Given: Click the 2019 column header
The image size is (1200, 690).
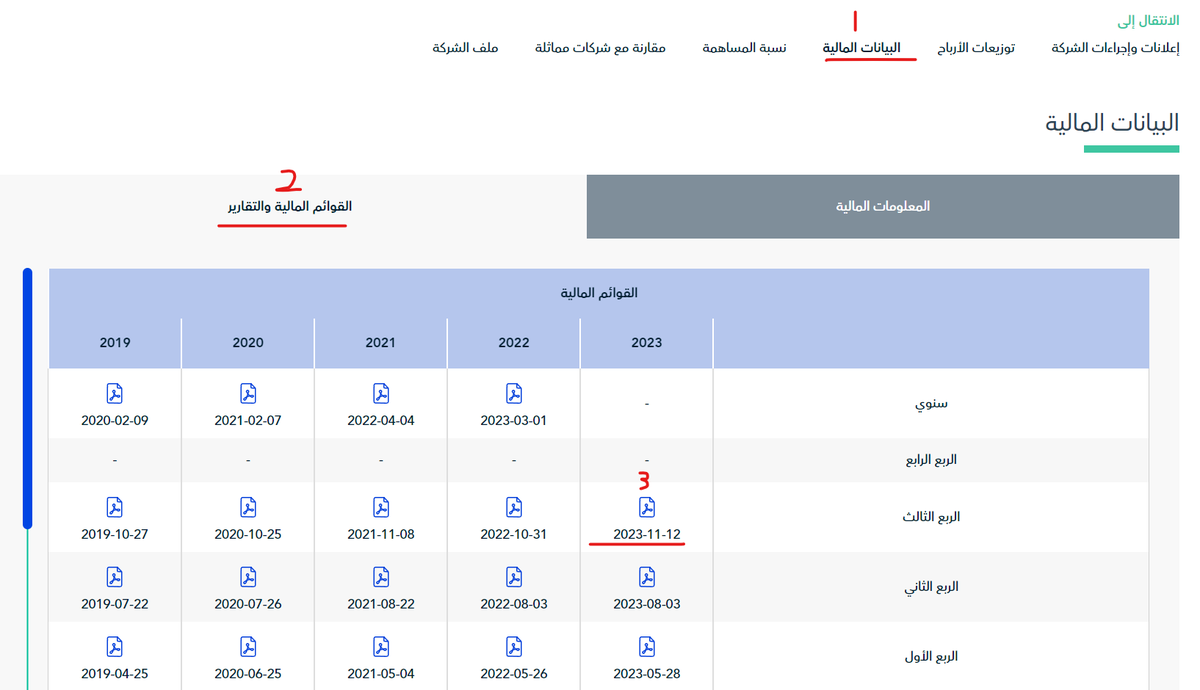Looking at the screenshot, I should (x=115, y=342).
